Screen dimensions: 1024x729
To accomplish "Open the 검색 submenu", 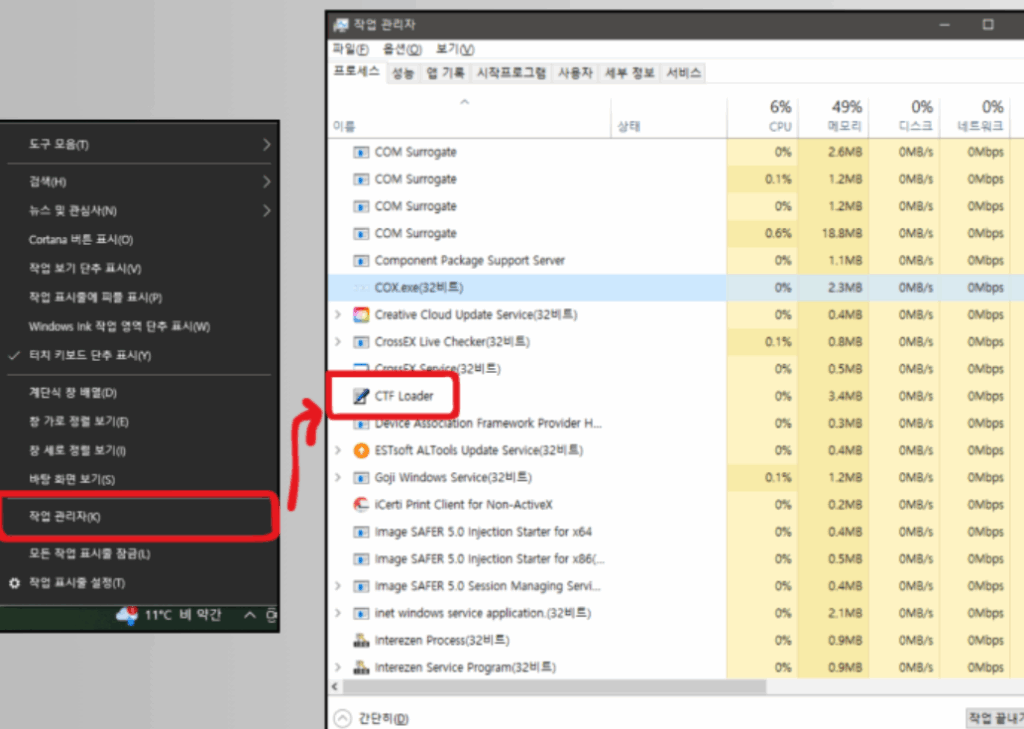I will point(138,182).
